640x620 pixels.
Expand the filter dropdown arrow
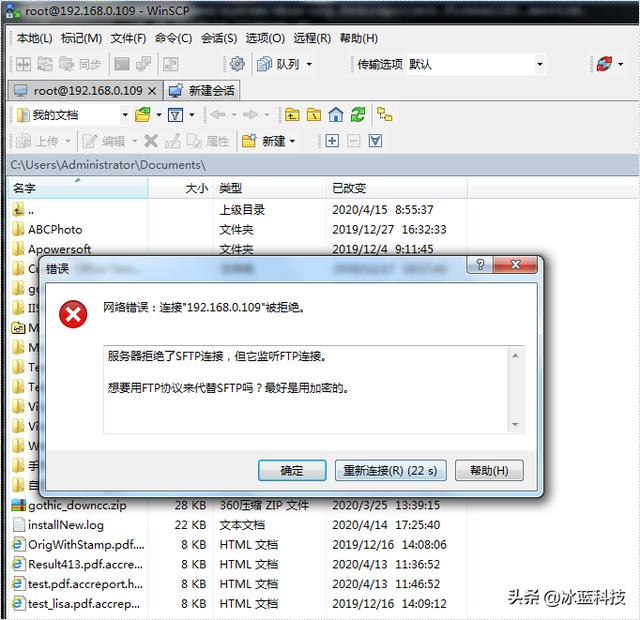coord(191,115)
